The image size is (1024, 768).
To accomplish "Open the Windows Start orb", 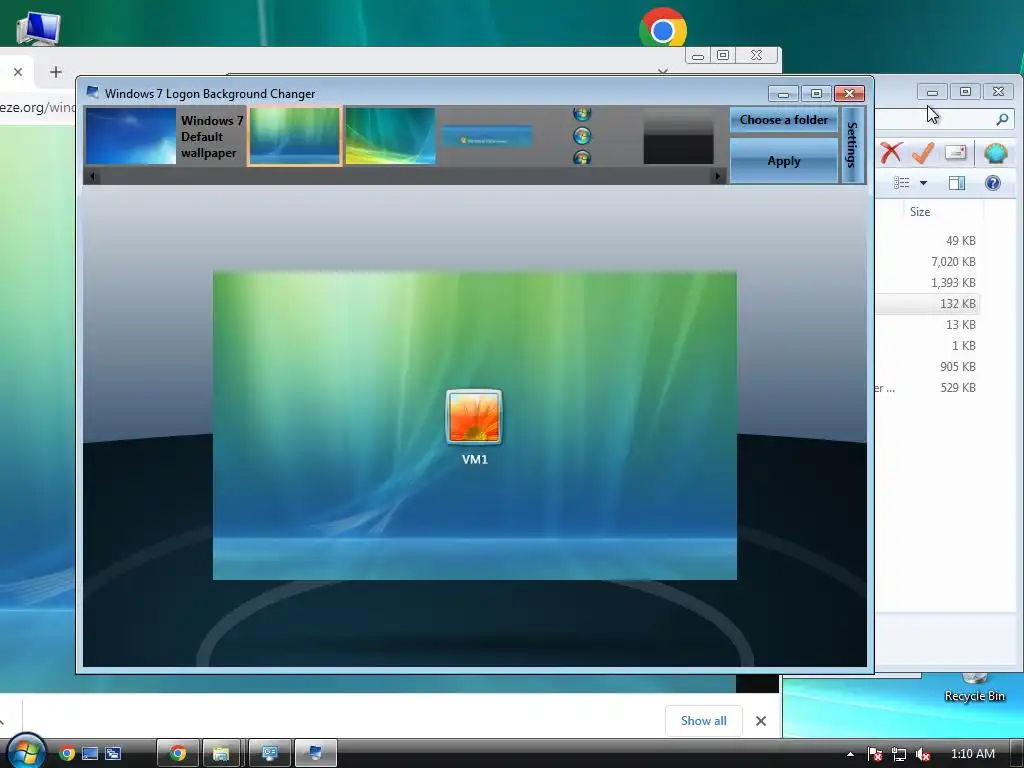I will (26, 751).
